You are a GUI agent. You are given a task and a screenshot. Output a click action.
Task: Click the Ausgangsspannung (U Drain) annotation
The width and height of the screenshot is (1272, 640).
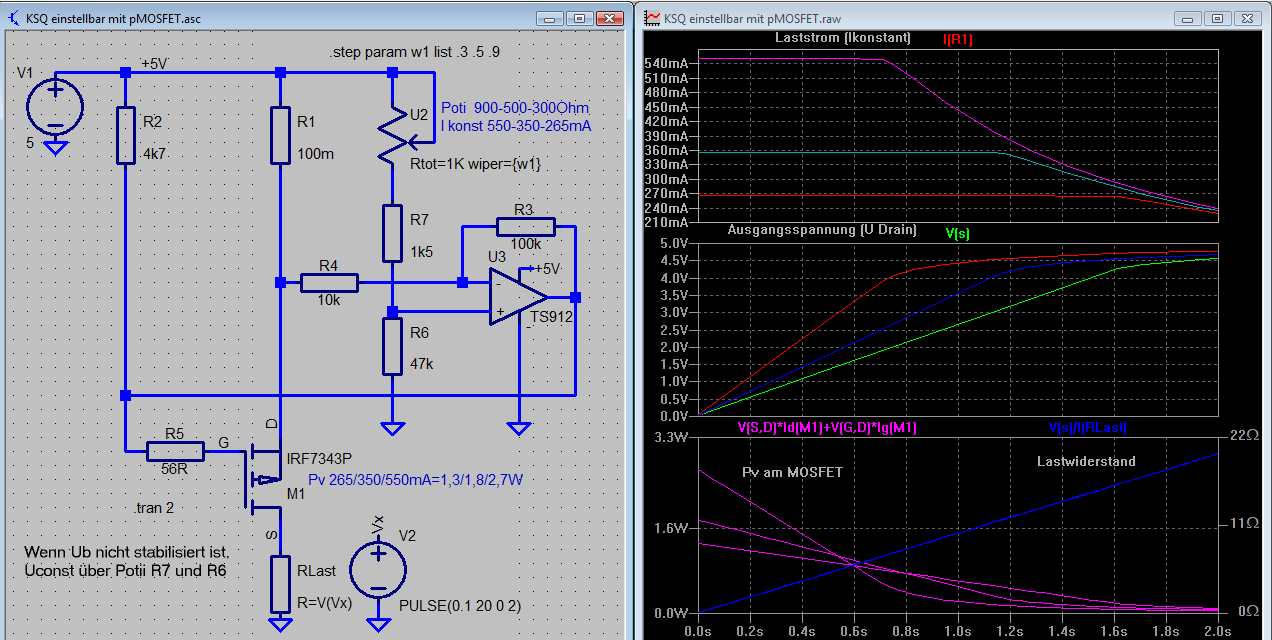point(822,229)
